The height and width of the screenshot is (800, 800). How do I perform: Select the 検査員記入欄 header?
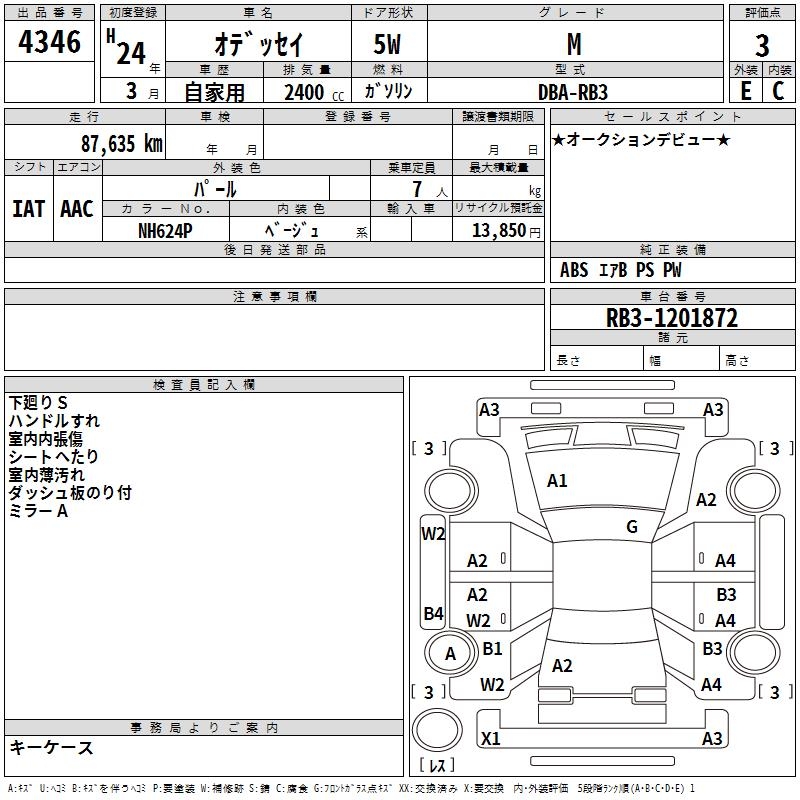coord(204,385)
